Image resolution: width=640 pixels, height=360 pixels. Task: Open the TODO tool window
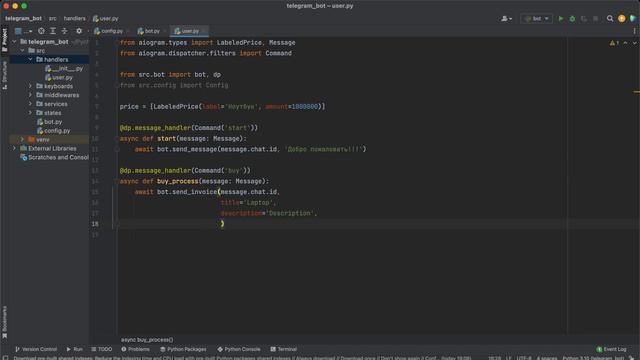coord(102,349)
